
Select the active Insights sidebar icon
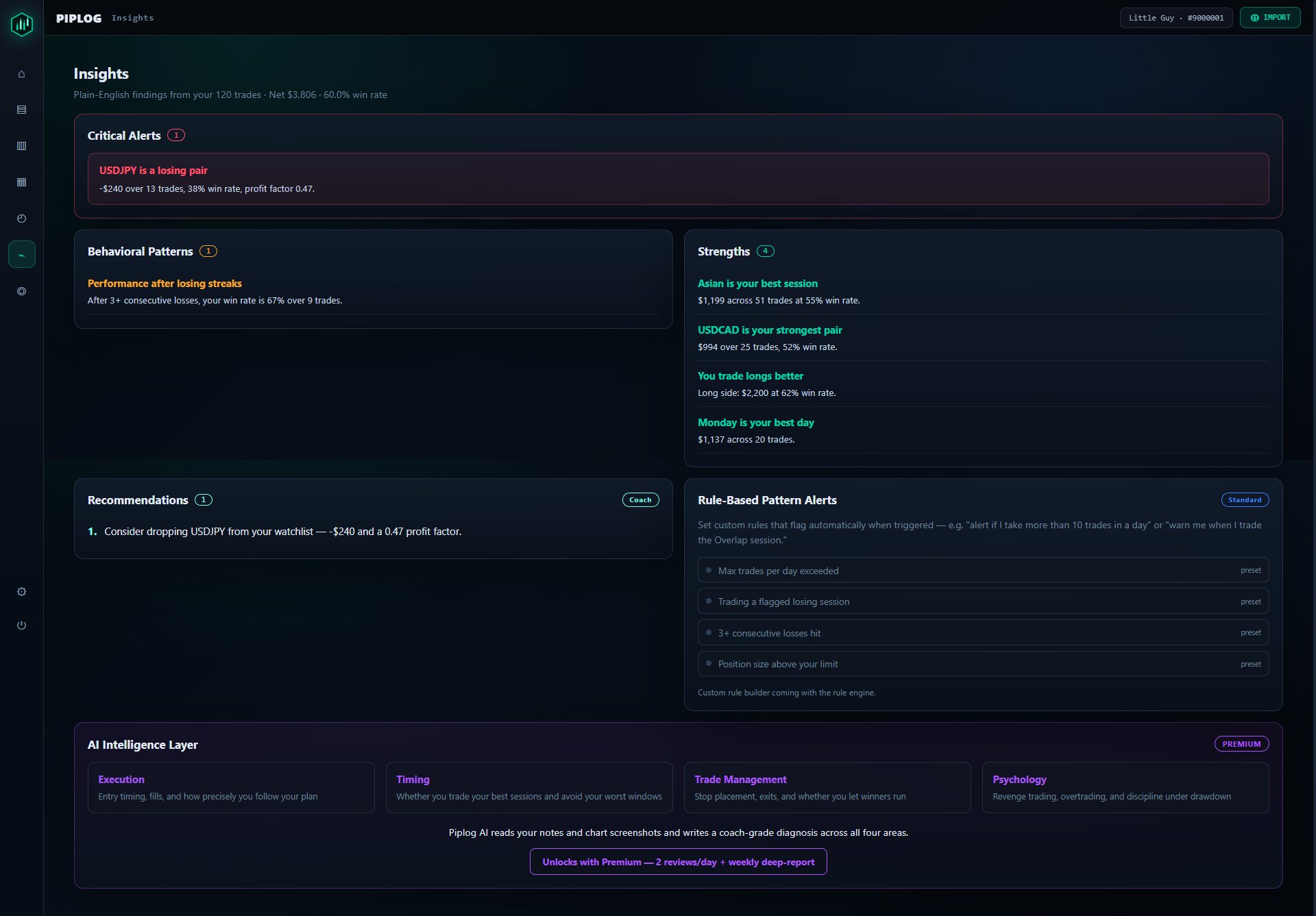[22, 255]
